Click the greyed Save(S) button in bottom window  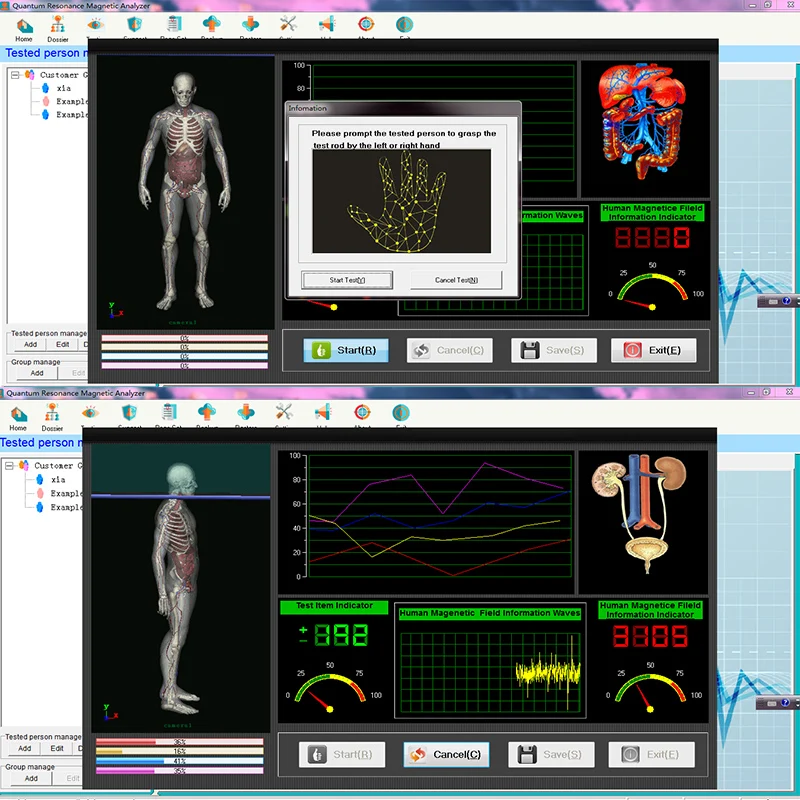coord(551,755)
